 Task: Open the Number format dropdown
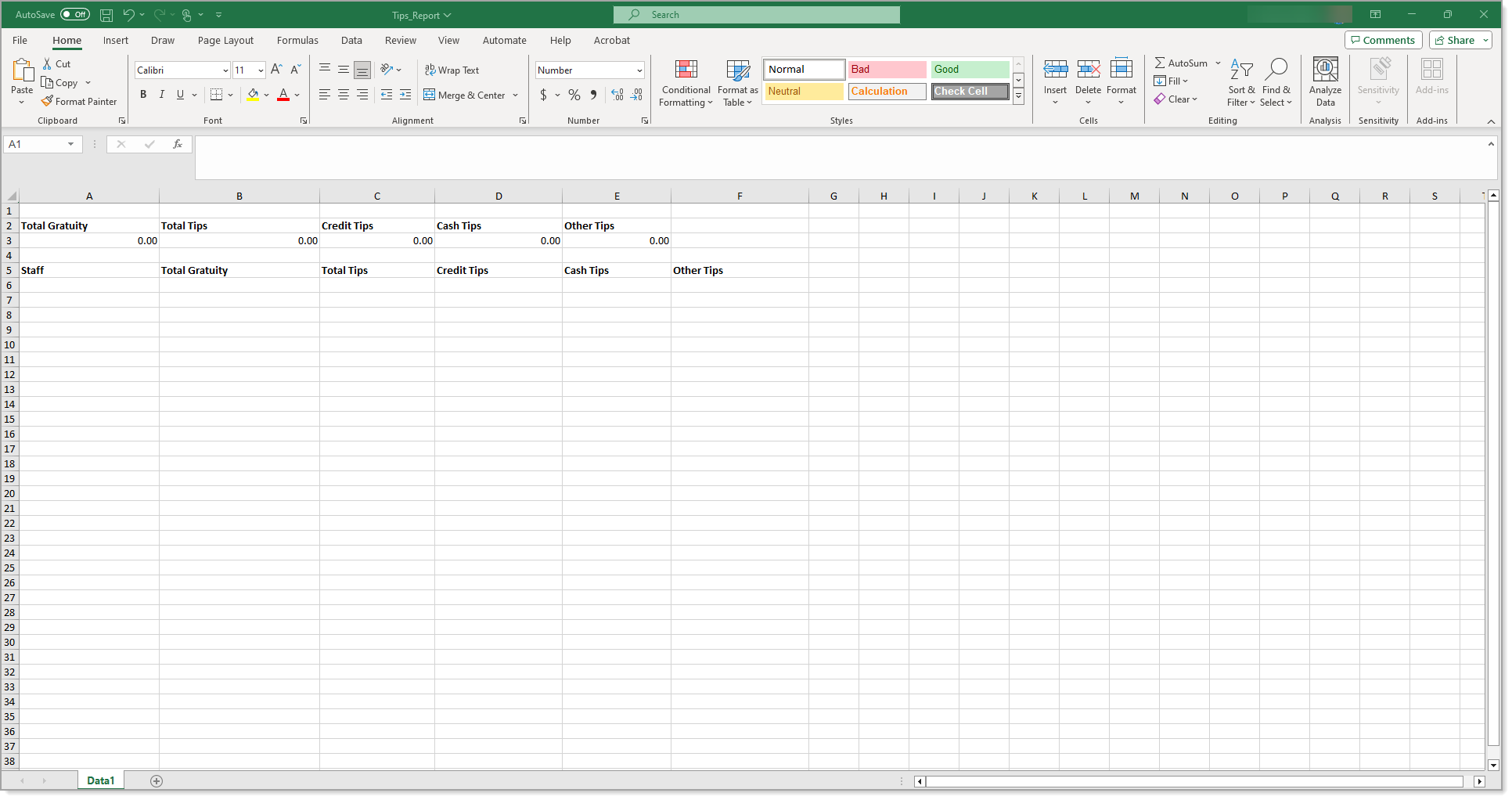[x=639, y=70]
